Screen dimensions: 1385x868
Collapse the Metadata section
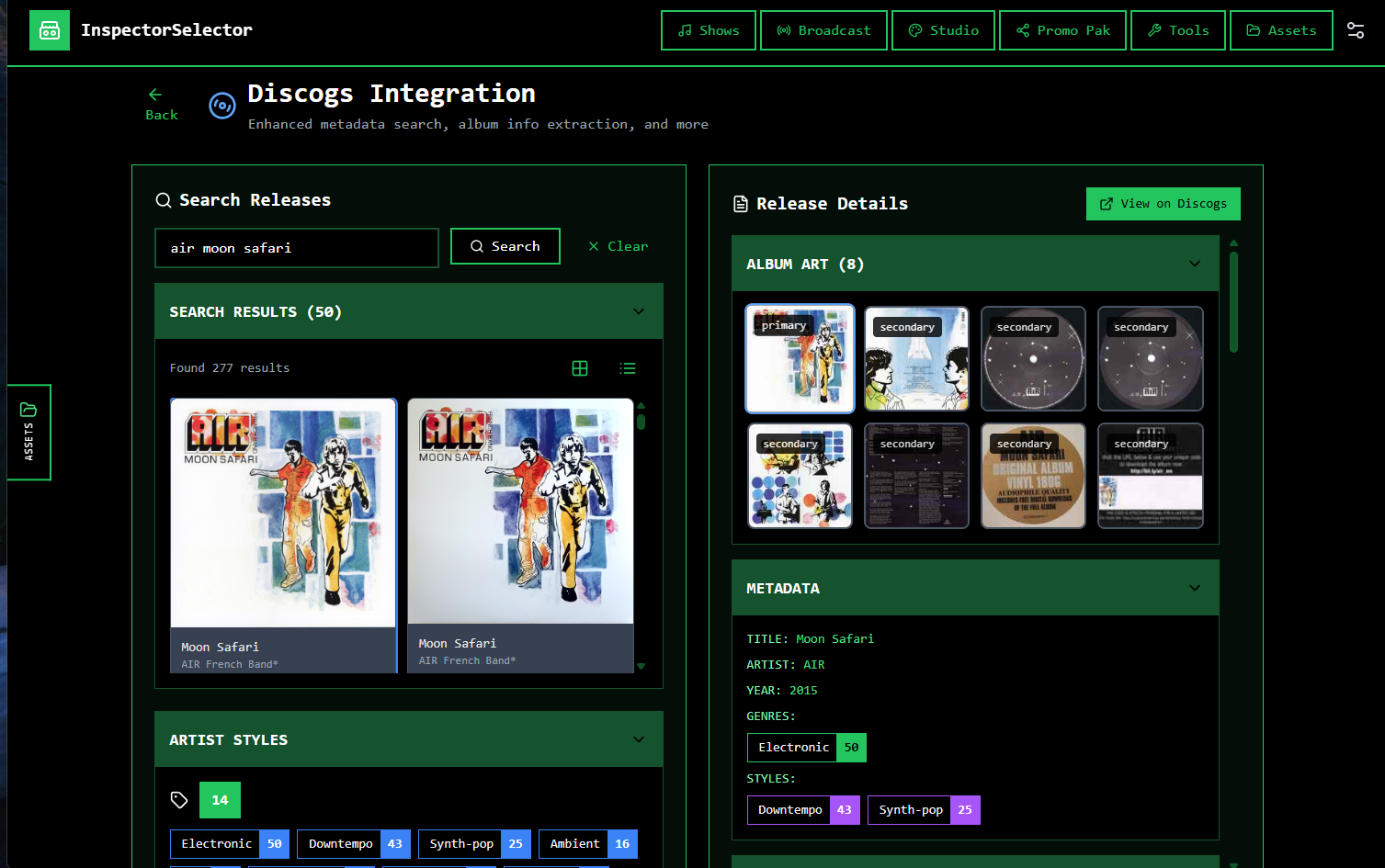[1195, 588]
